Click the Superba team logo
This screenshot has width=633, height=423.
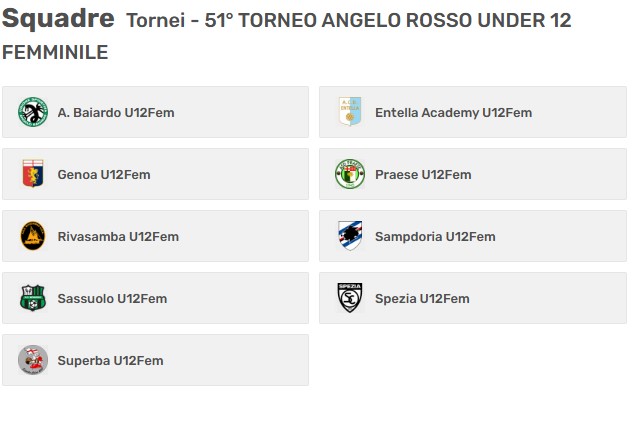tap(33, 360)
